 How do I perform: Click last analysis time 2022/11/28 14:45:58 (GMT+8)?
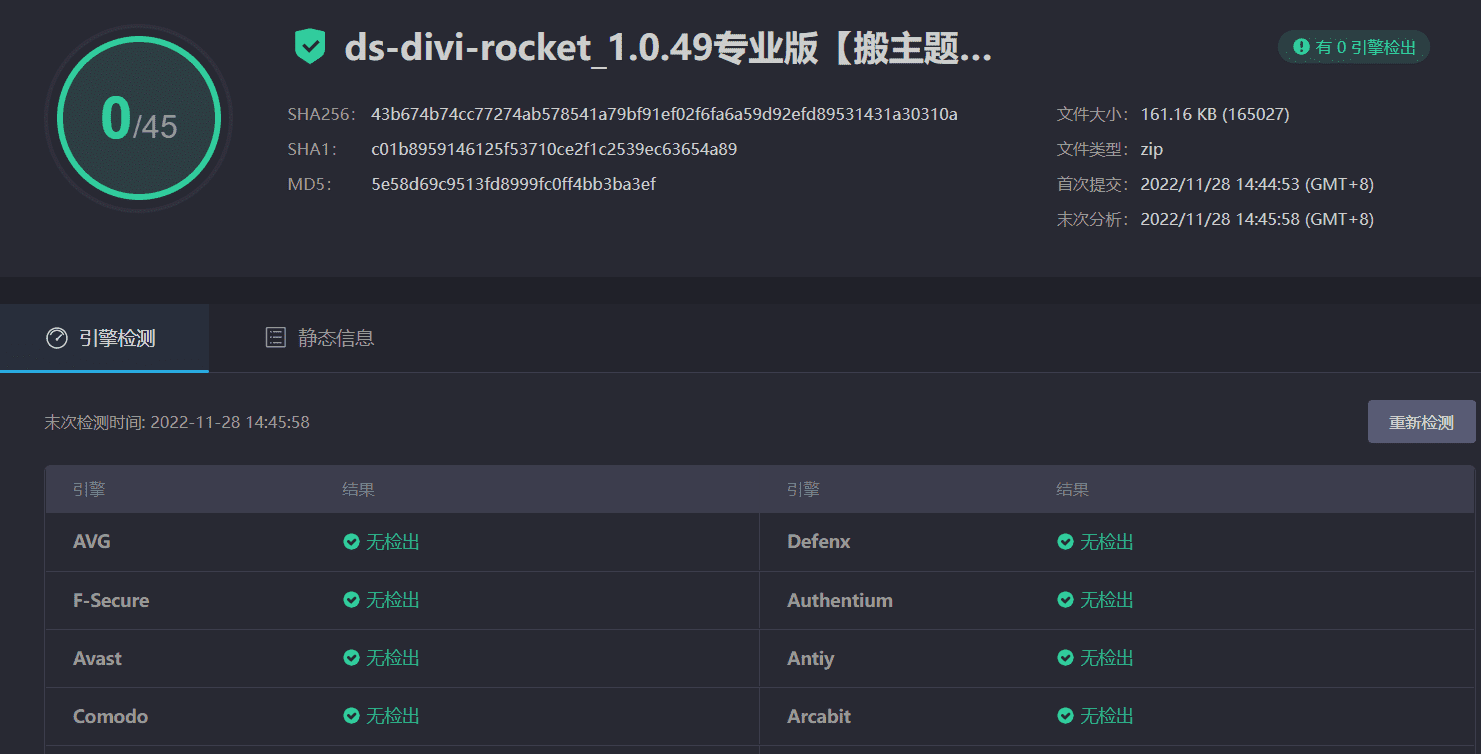[1257, 219]
